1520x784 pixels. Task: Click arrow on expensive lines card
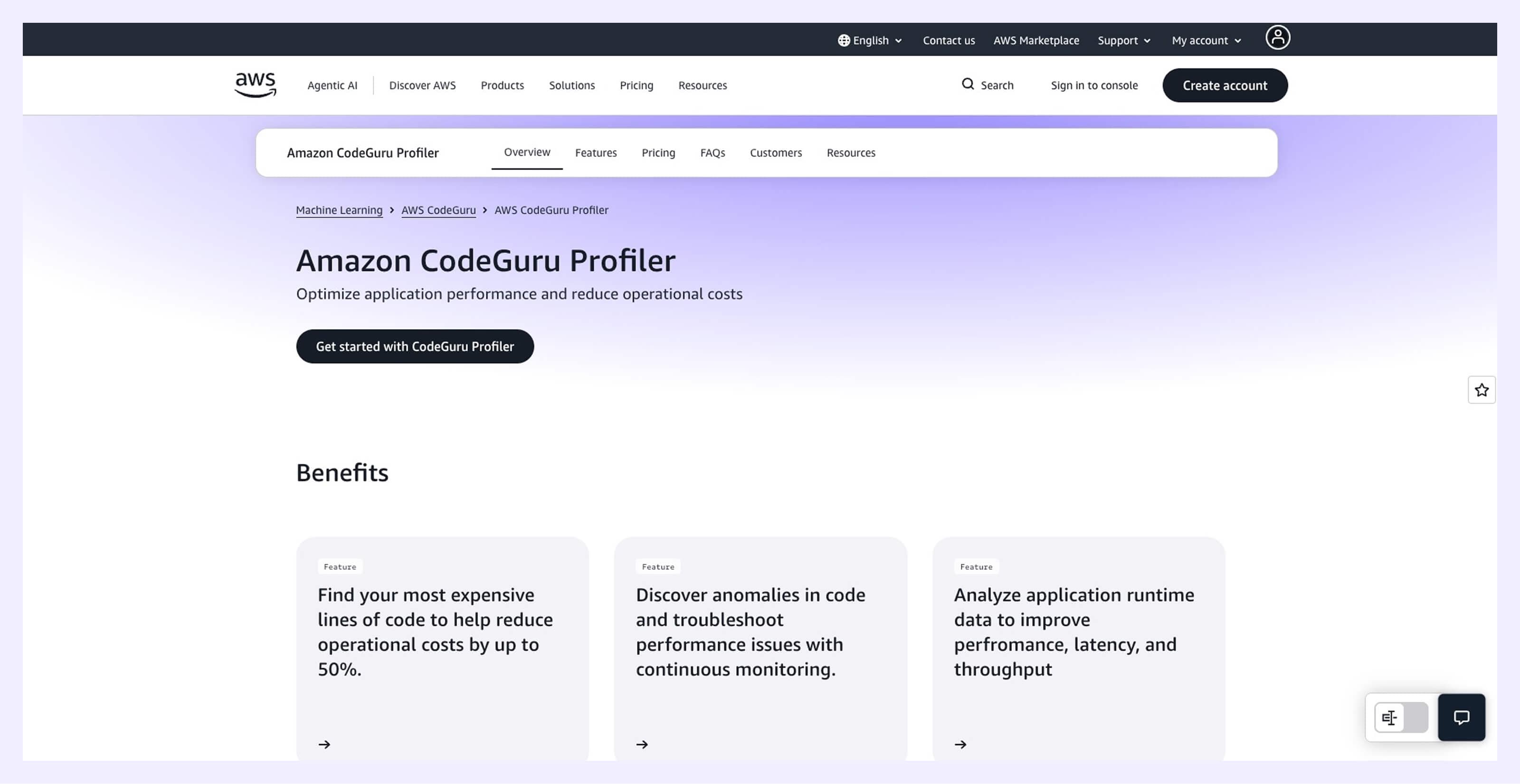324,745
